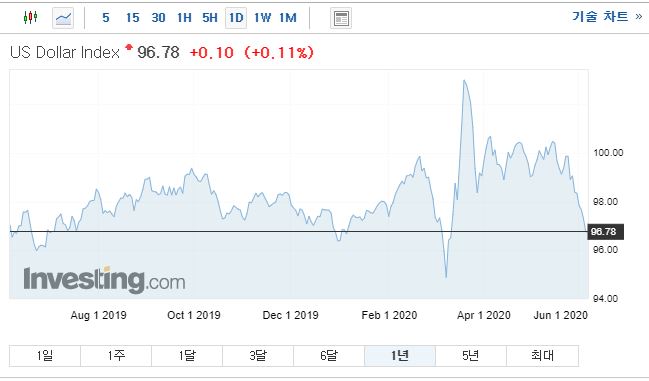Viewport: 649px width, 381px height.
Task: Show the 1일 time range
Action: point(45,356)
